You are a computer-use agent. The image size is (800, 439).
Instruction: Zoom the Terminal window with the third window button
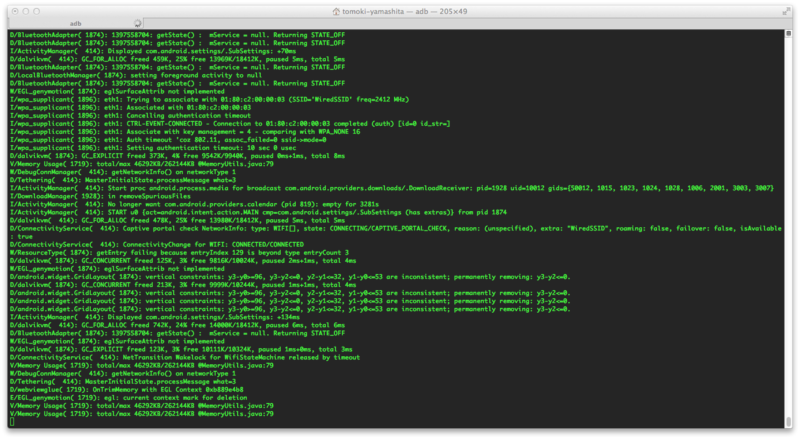[36, 11]
